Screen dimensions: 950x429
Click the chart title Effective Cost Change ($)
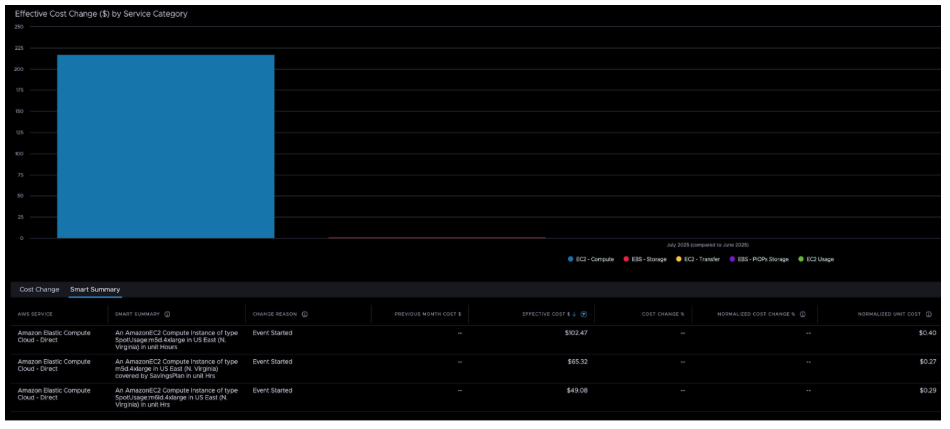[x=101, y=14]
